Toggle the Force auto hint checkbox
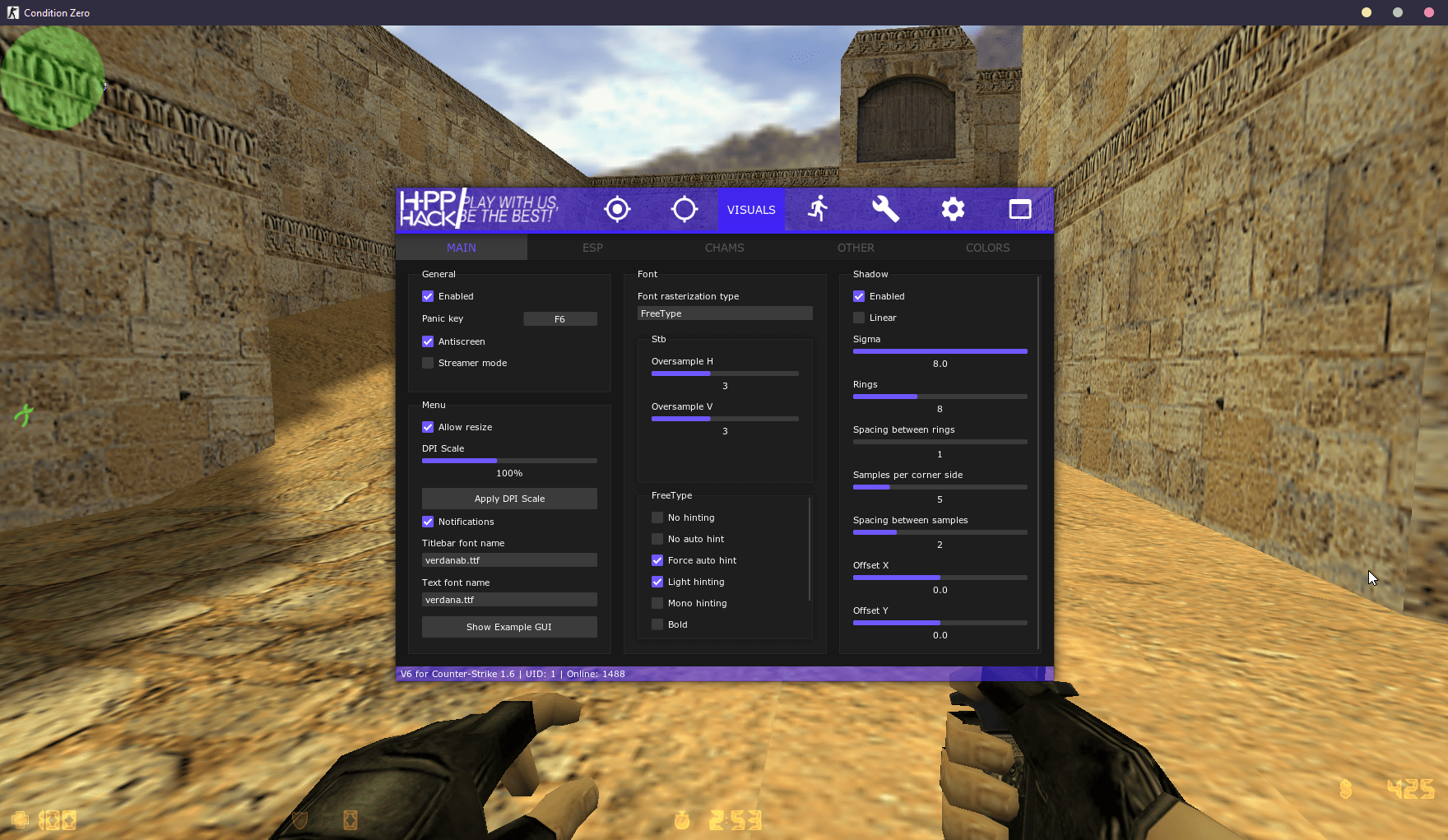This screenshot has width=1448, height=840. point(657,560)
